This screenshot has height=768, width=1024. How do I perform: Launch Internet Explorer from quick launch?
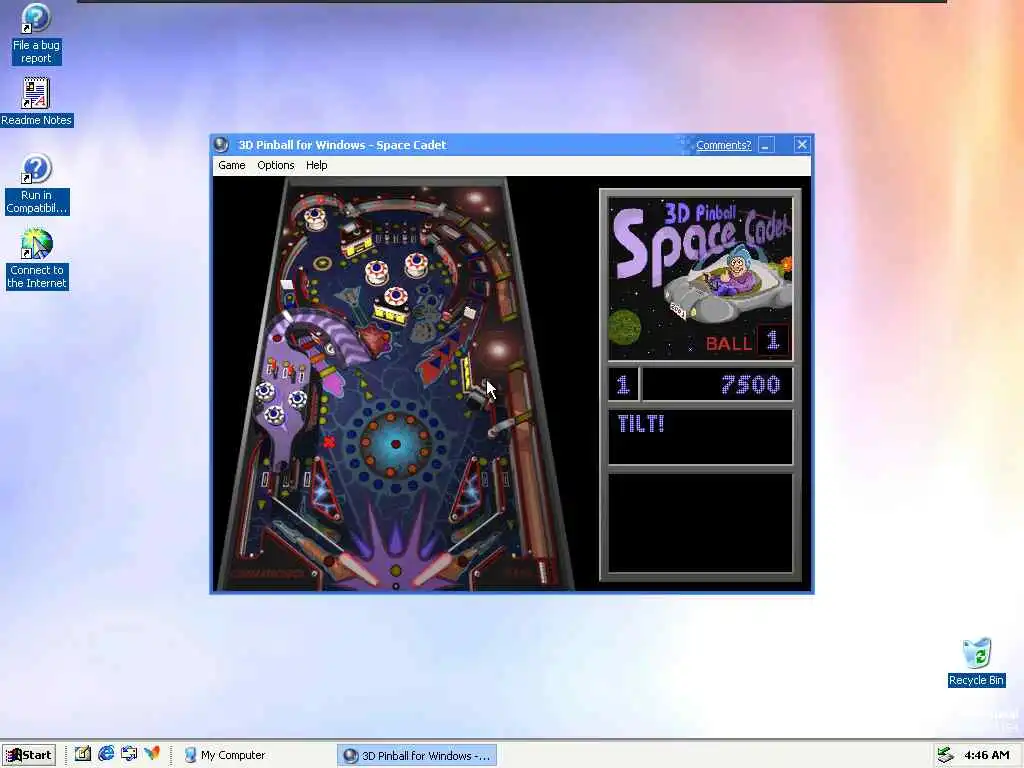pyautogui.click(x=106, y=754)
